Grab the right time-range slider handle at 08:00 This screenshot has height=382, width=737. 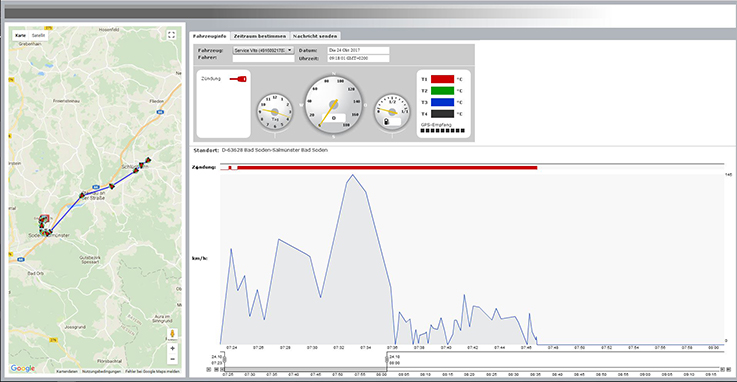tap(387, 359)
